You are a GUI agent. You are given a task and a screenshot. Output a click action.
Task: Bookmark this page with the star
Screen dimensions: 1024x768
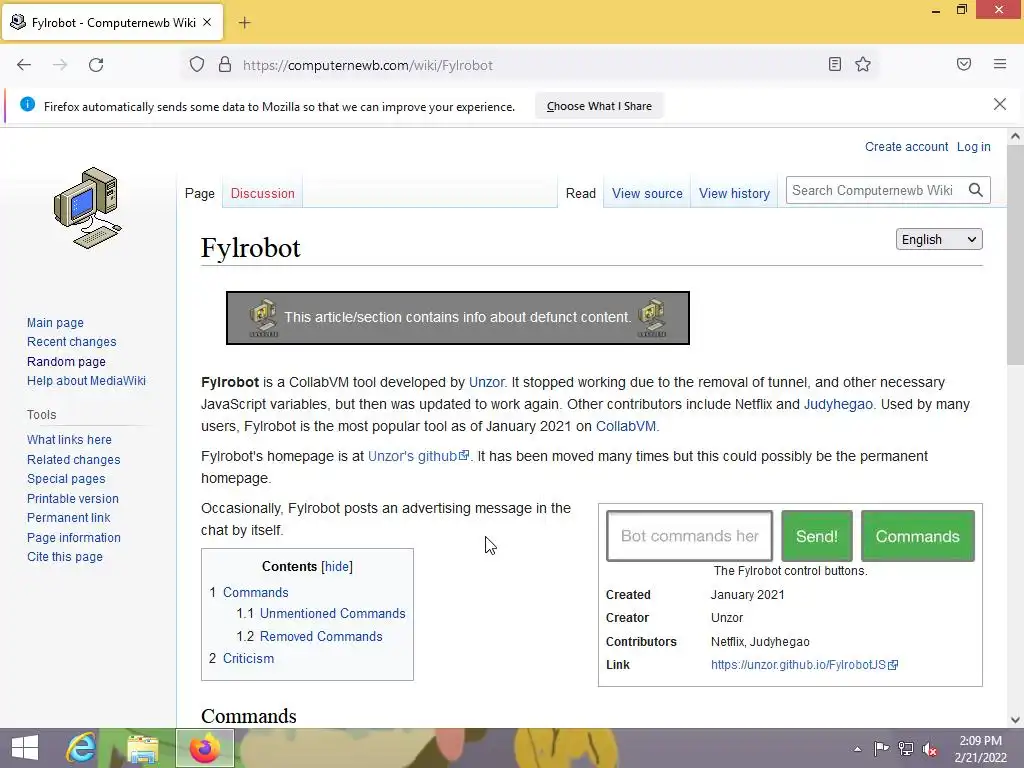tap(863, 64)
